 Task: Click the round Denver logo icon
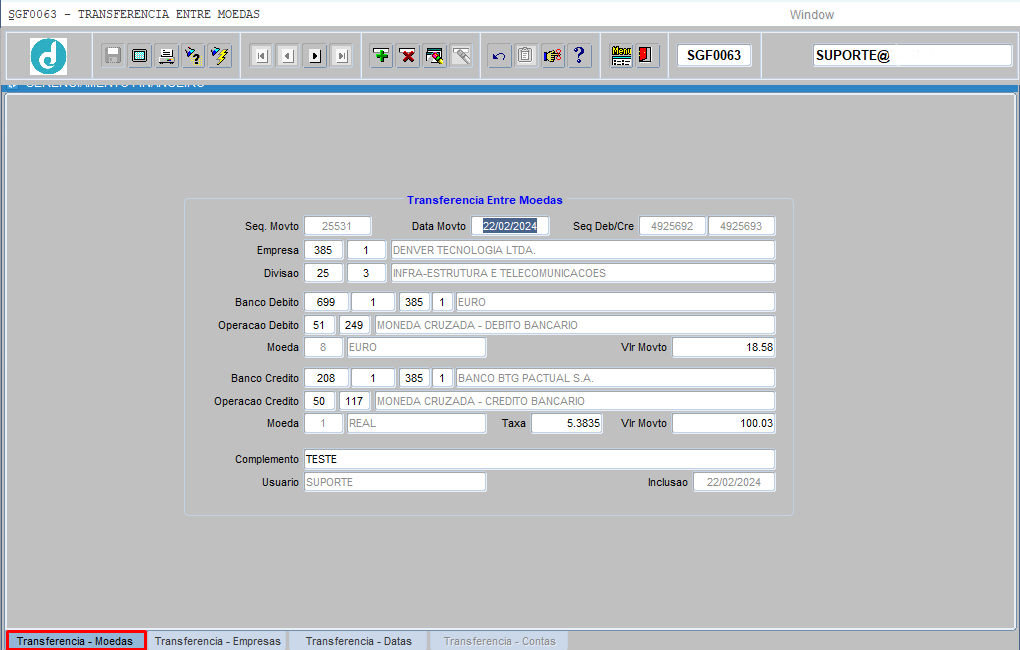[48, 56]
